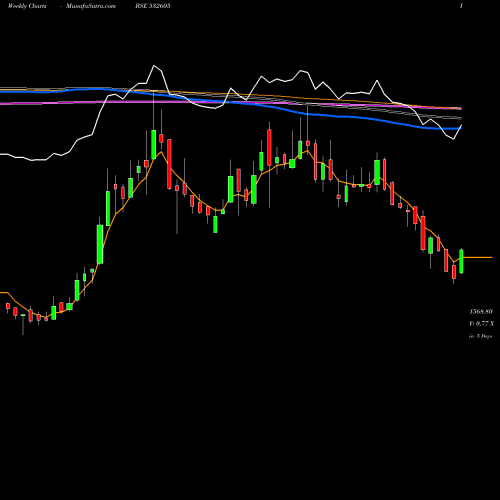Viewport: 500px width, 500px height.
Task: Click the last green candlestick on the chart
Action: pos(461,261)
